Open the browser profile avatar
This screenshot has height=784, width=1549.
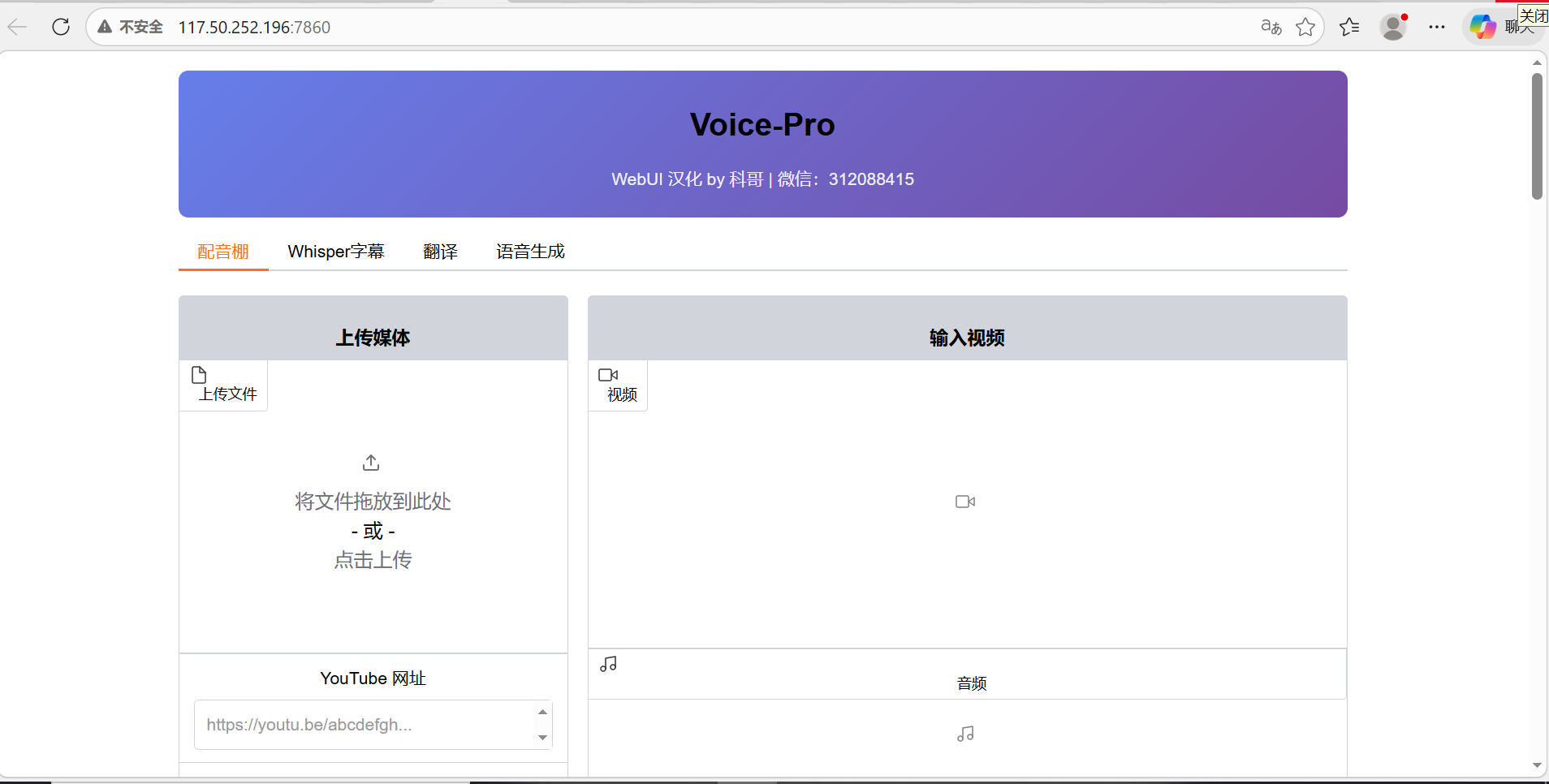[1393, 27]
